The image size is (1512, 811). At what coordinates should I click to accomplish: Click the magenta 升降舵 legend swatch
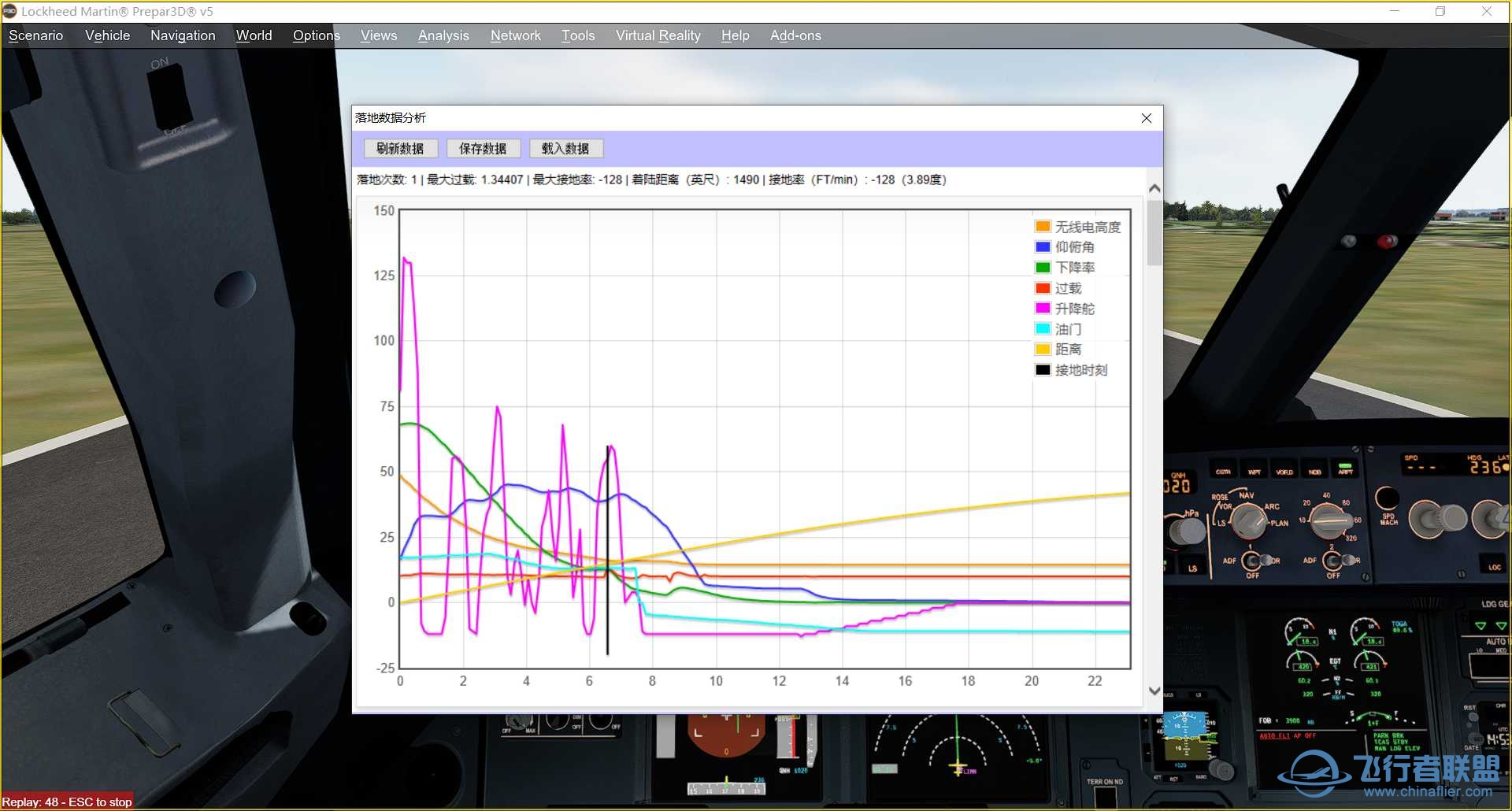tap(1043, 309)
